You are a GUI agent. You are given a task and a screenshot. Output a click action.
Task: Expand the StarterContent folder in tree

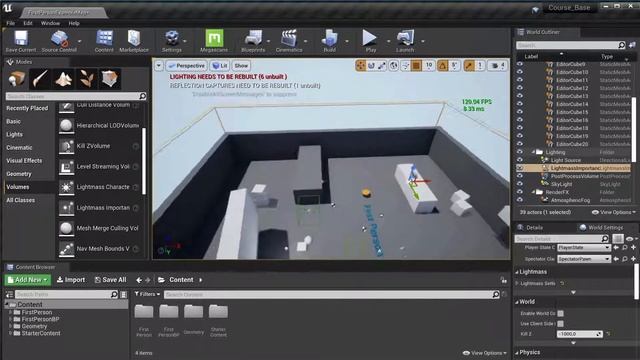(10, 333)
